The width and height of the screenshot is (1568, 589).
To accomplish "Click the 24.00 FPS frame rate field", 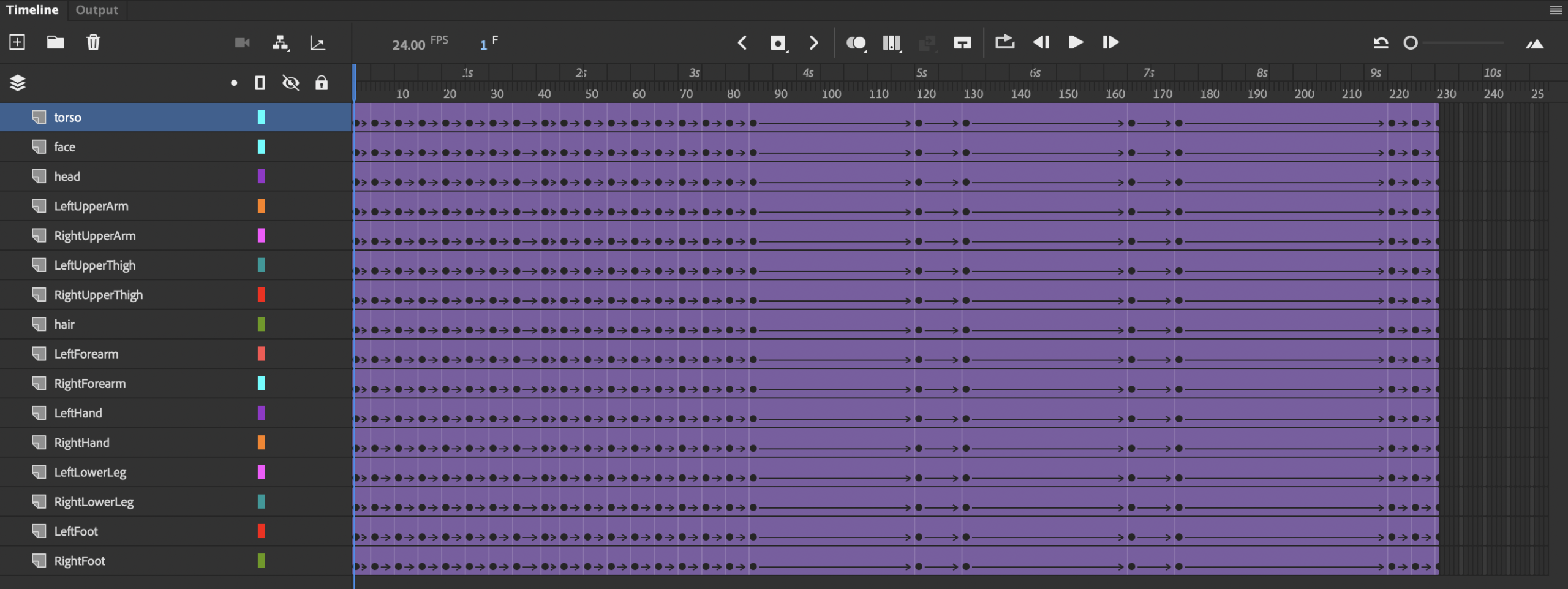I will 409,45.
